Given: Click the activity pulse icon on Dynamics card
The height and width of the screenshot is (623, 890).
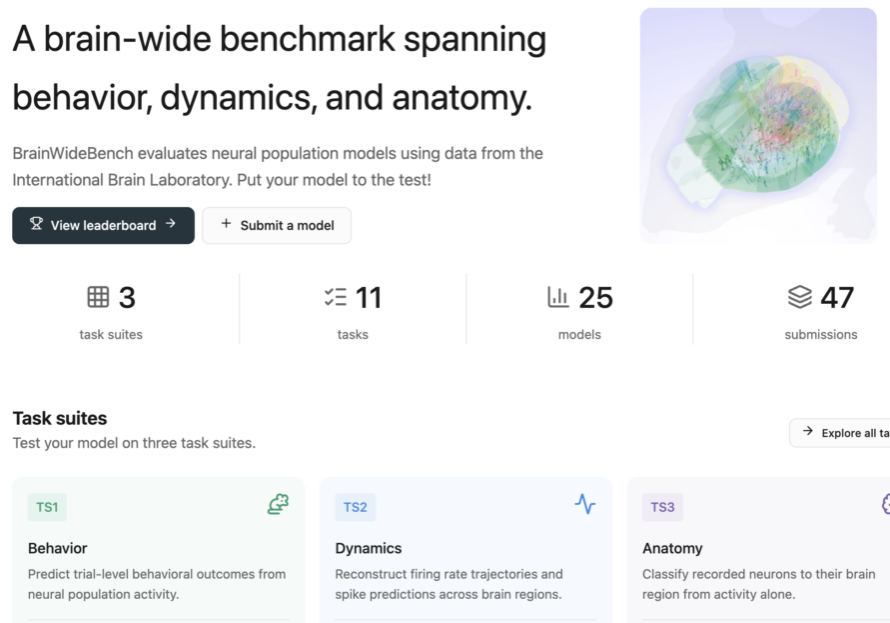Looking at the screenshot, I should [585, 504].
